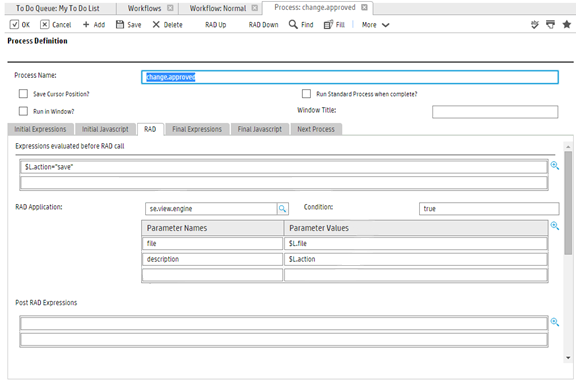Click the Fill icon in toolbar
The width and height of the screenshot is (576, 384).
[x=328, y=25]
